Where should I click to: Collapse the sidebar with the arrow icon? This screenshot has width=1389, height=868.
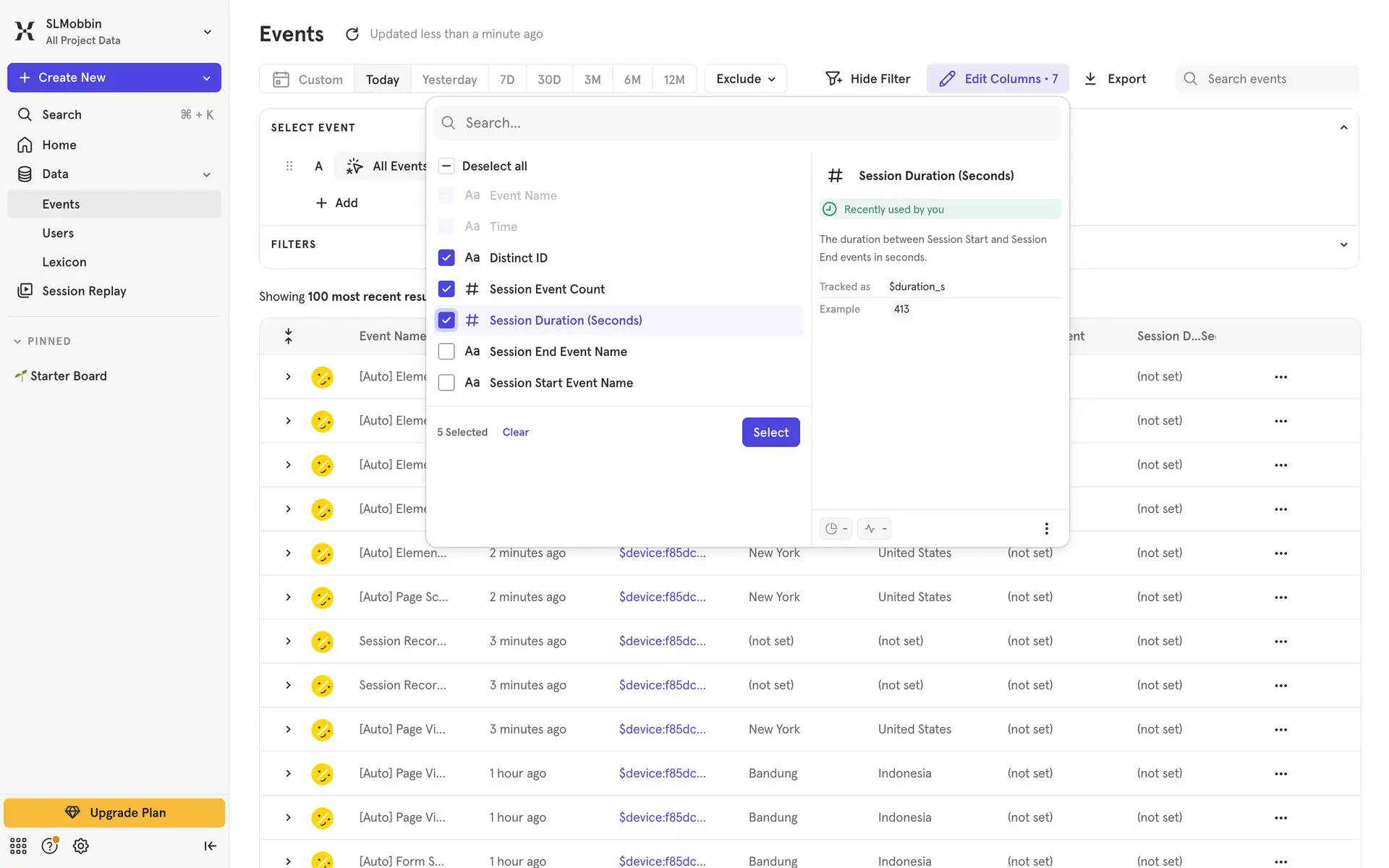(x=210, y=846)
